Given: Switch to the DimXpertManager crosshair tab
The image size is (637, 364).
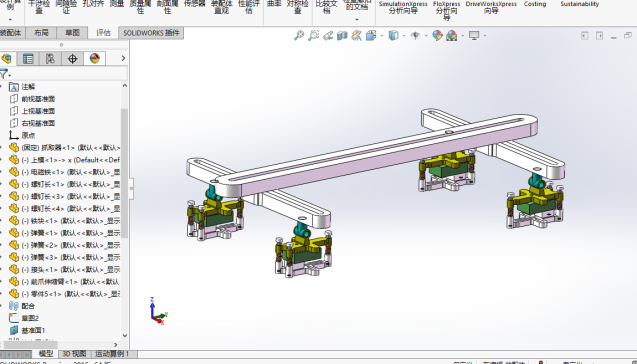Looking at the screenshot, I should (x=72, y=59).
